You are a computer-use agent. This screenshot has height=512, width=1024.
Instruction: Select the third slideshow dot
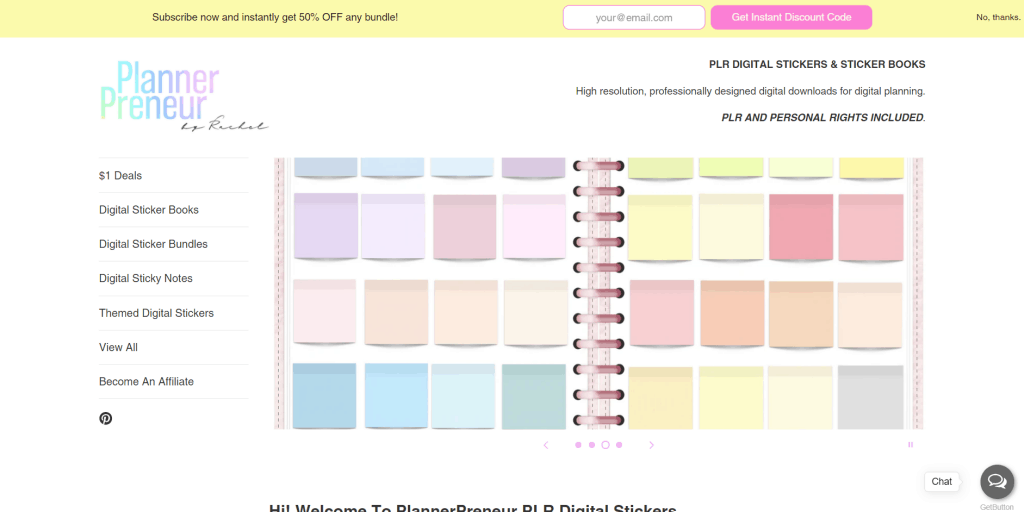(605, 445)
